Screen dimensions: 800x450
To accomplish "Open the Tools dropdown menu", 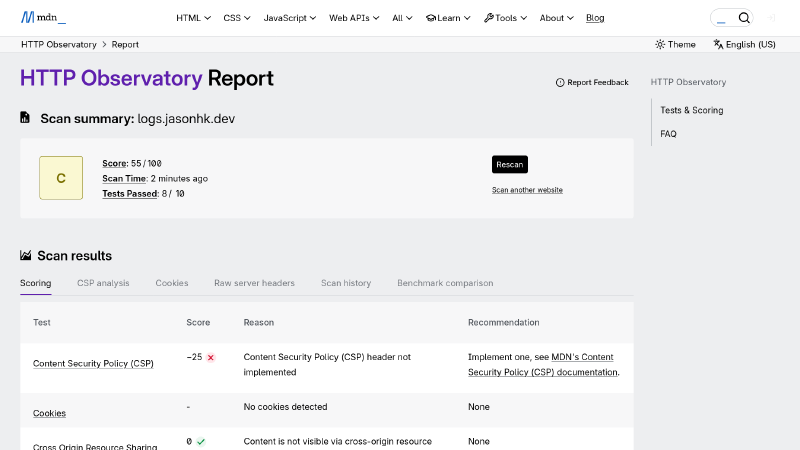I will pyautogui.click(x=506, y=18).
